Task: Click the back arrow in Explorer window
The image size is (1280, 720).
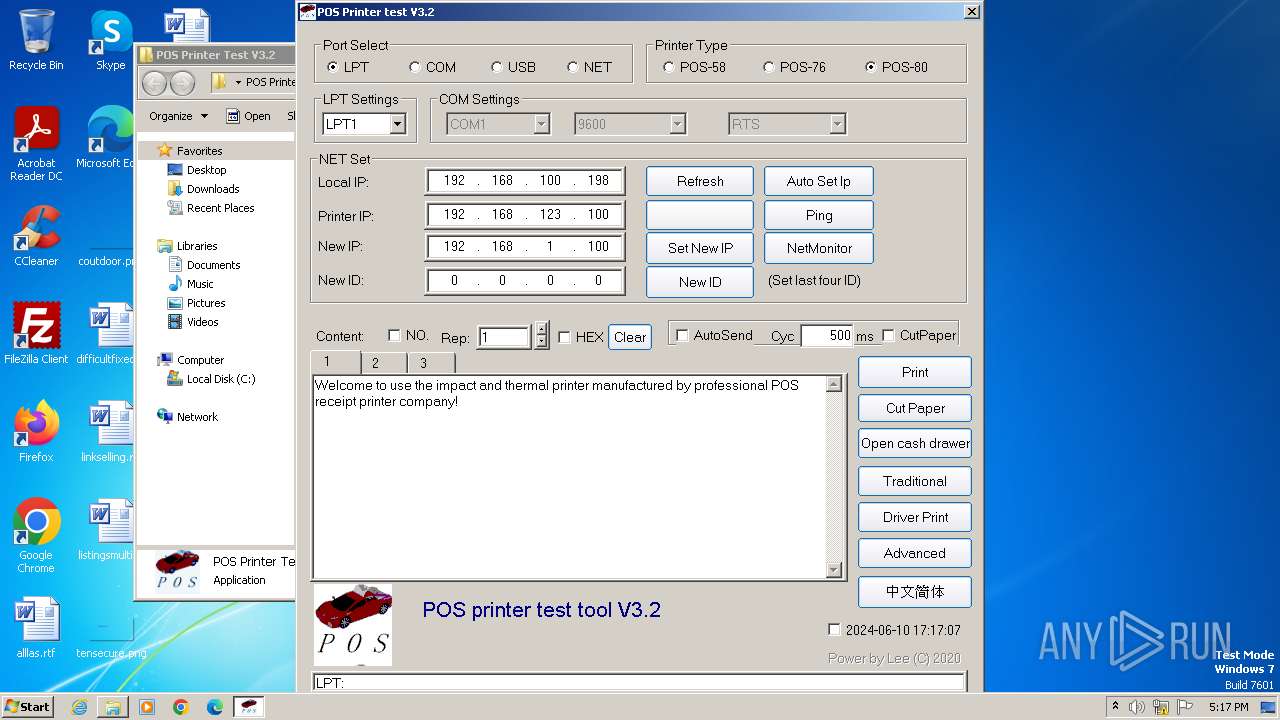Action: [155, 83]
